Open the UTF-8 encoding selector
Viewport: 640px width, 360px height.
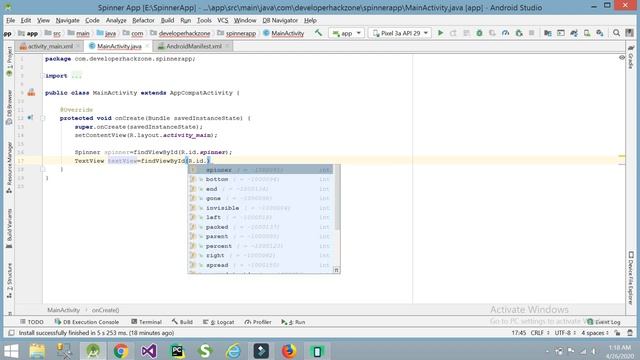click(x=564, y=333)
